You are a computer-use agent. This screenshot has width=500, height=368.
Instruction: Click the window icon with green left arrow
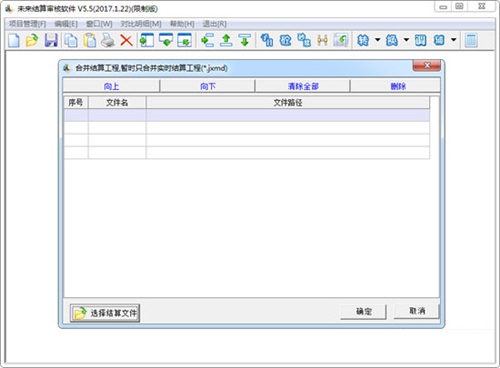(147, 40)
